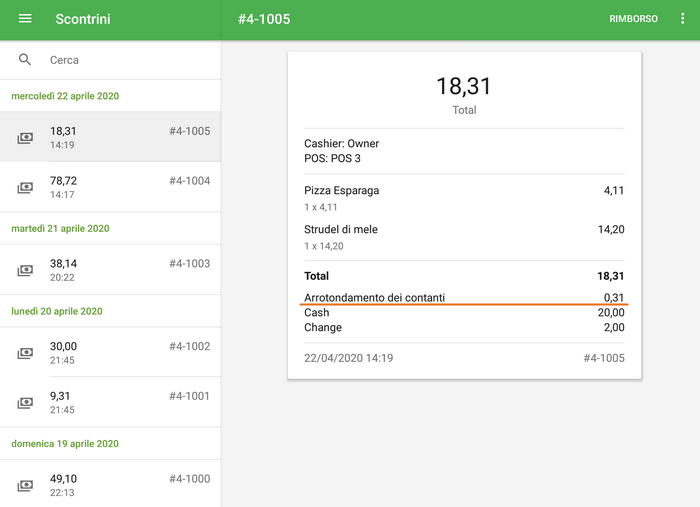Image resolution: width=700 pixels, height=507 pixels.
Task: Click cash icon for receipt #4-1005
Action: click(25, 138)
